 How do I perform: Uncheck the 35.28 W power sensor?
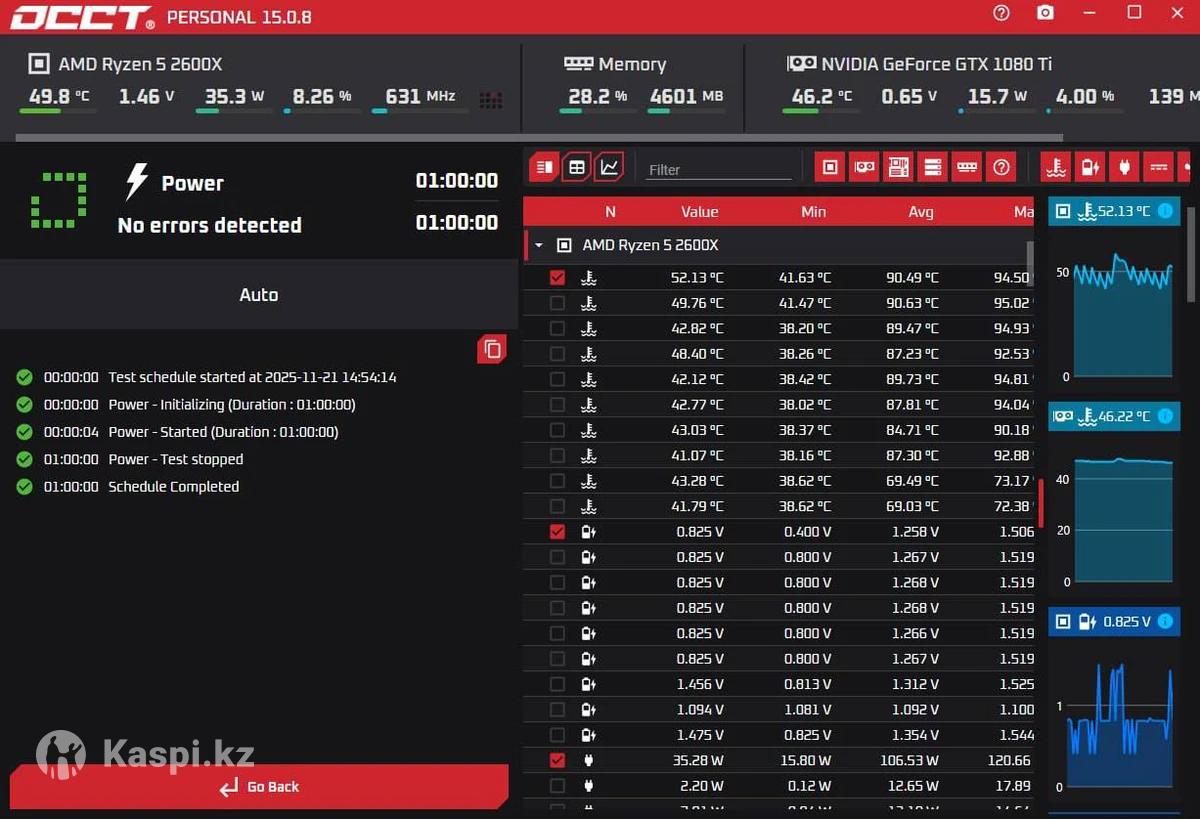coord(557,760)
